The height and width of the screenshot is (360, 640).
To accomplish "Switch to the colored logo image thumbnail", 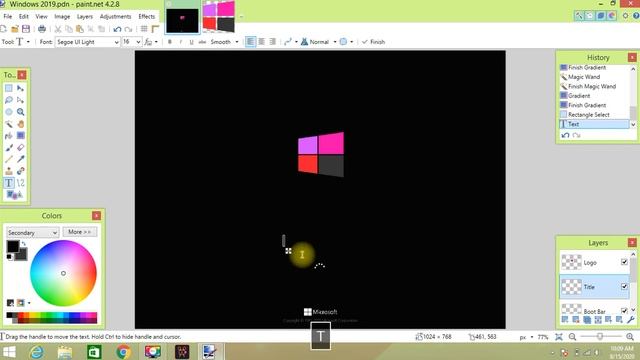I will click(x=219, y=16).
